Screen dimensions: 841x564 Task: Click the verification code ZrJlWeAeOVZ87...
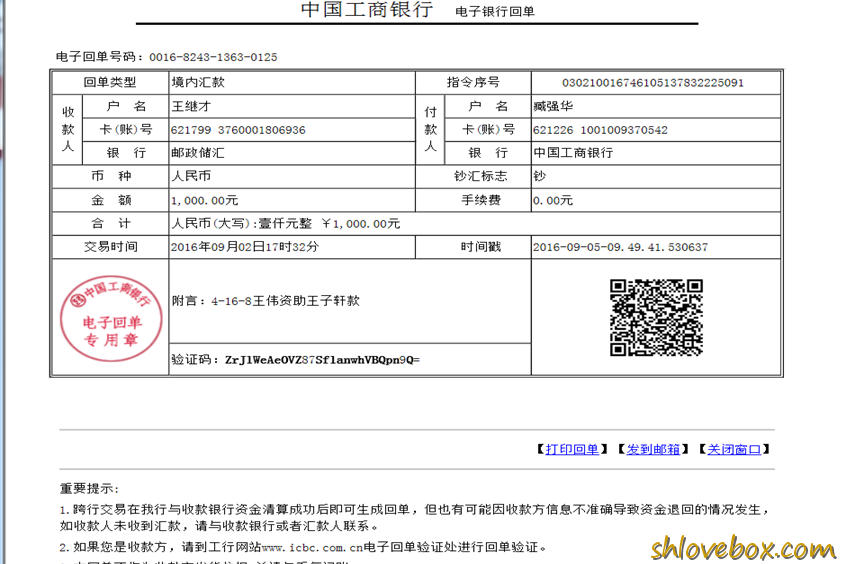click(322, 360)
